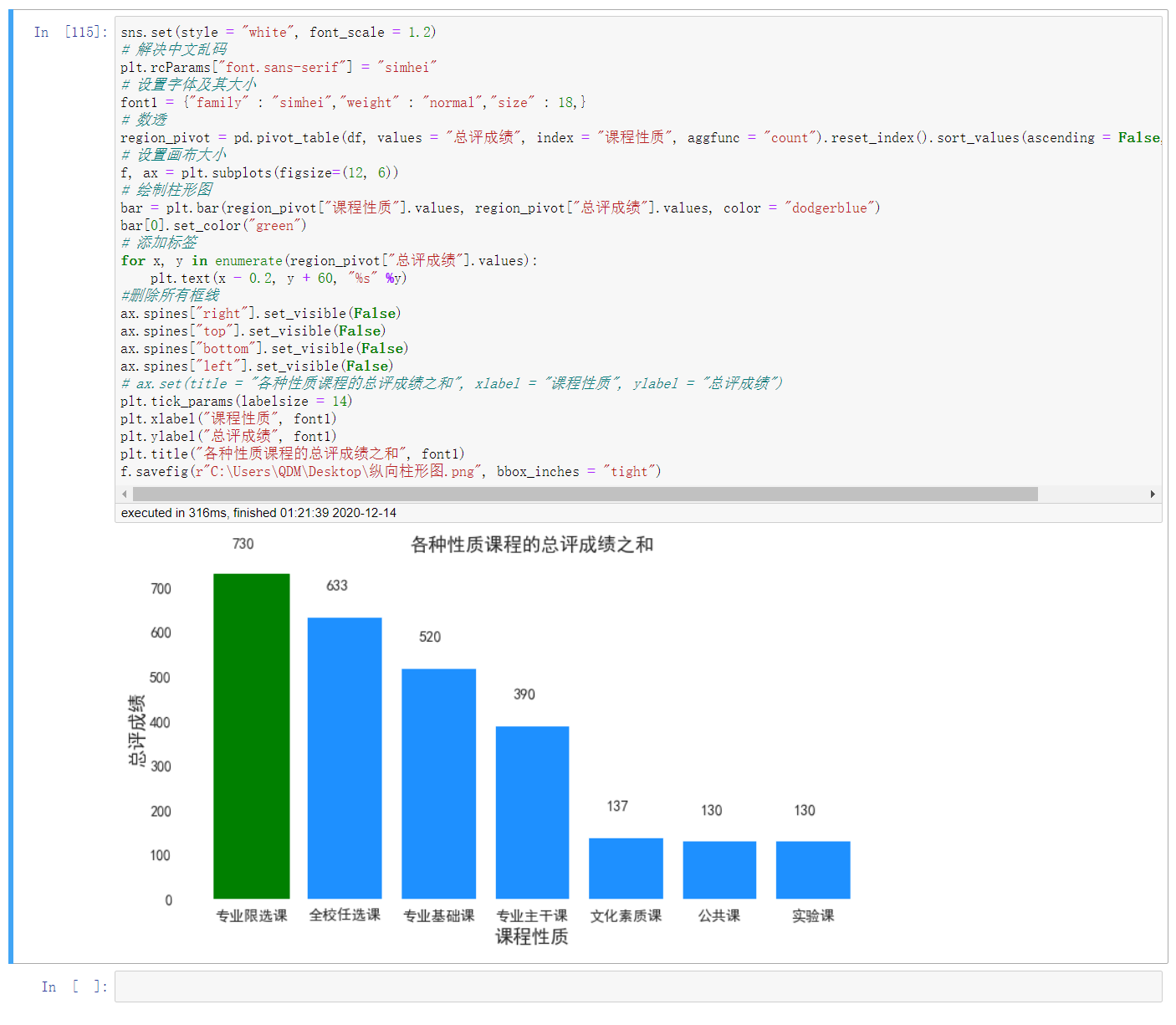The image size is (1176, 1025).
Task: Click the x-tick label 全校任选课
Action: (x=345, y=915)
